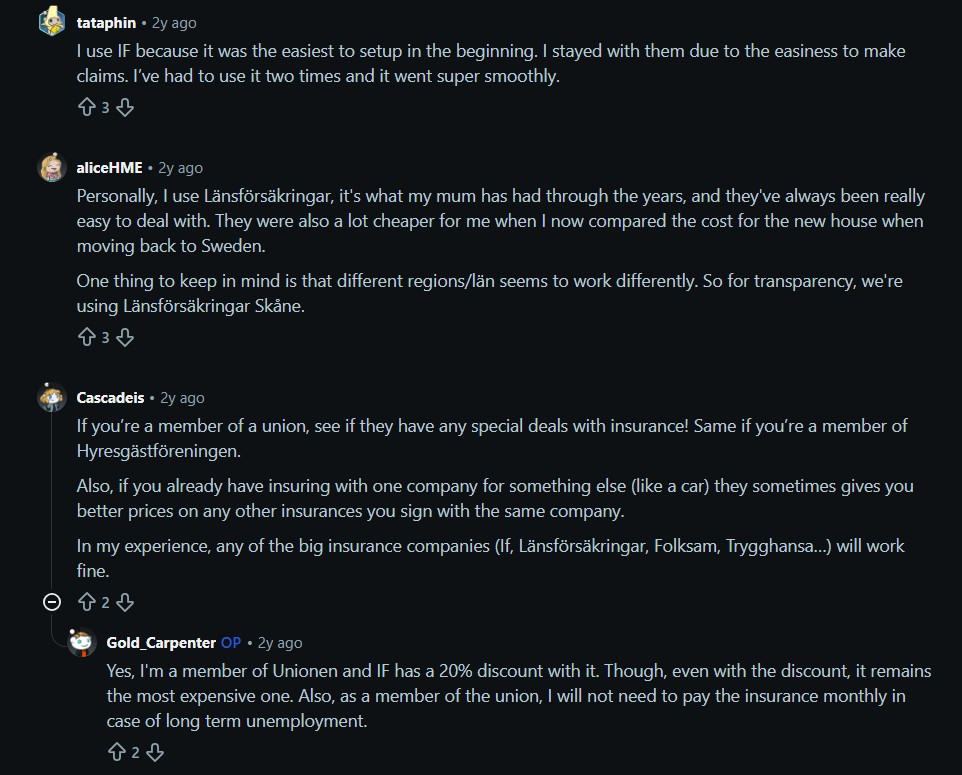962x775 pixels.
Task: Upvote Cascadeis' comment on union deals
Action: click(87, 602)
